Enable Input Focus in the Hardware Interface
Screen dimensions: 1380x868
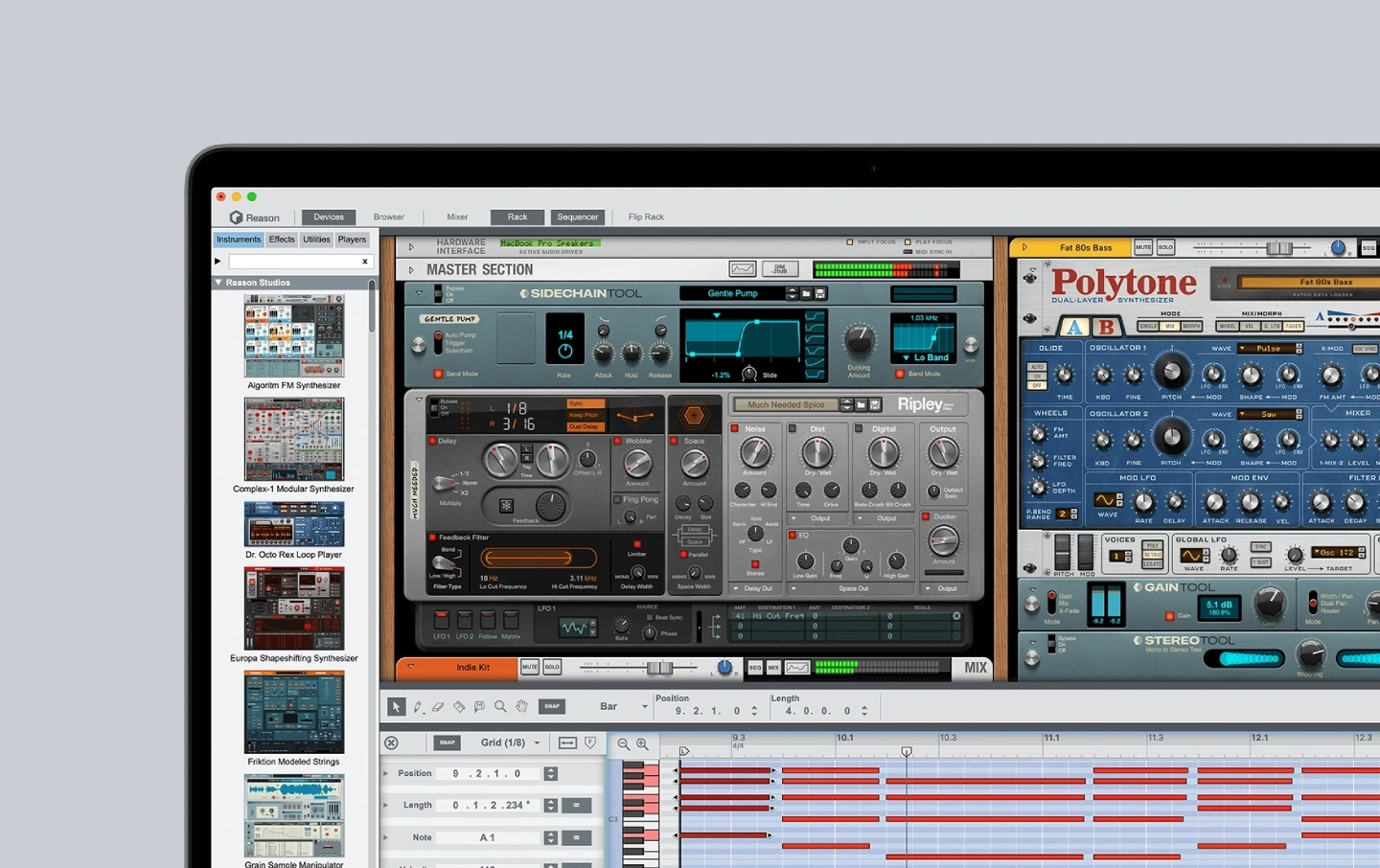tap(852, 241)
